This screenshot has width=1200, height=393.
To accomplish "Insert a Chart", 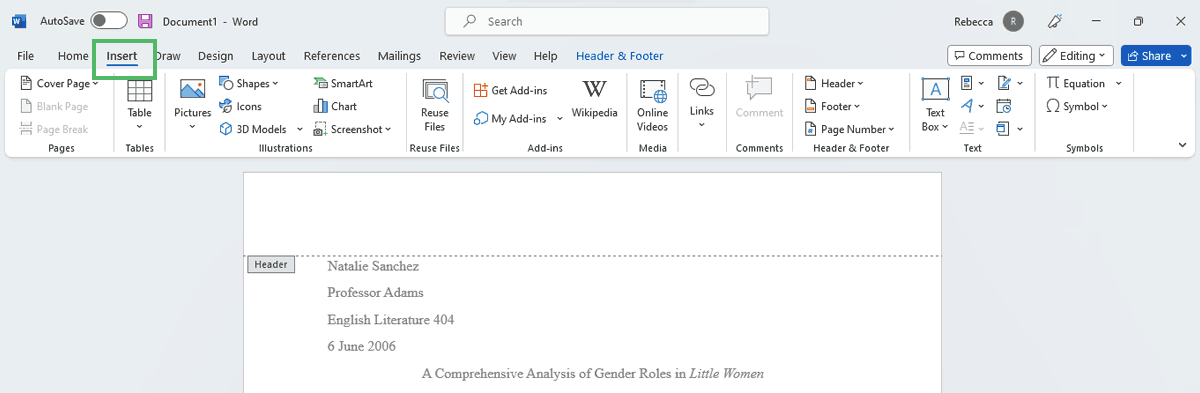I will pyautogui.click(x=335, y=106).
